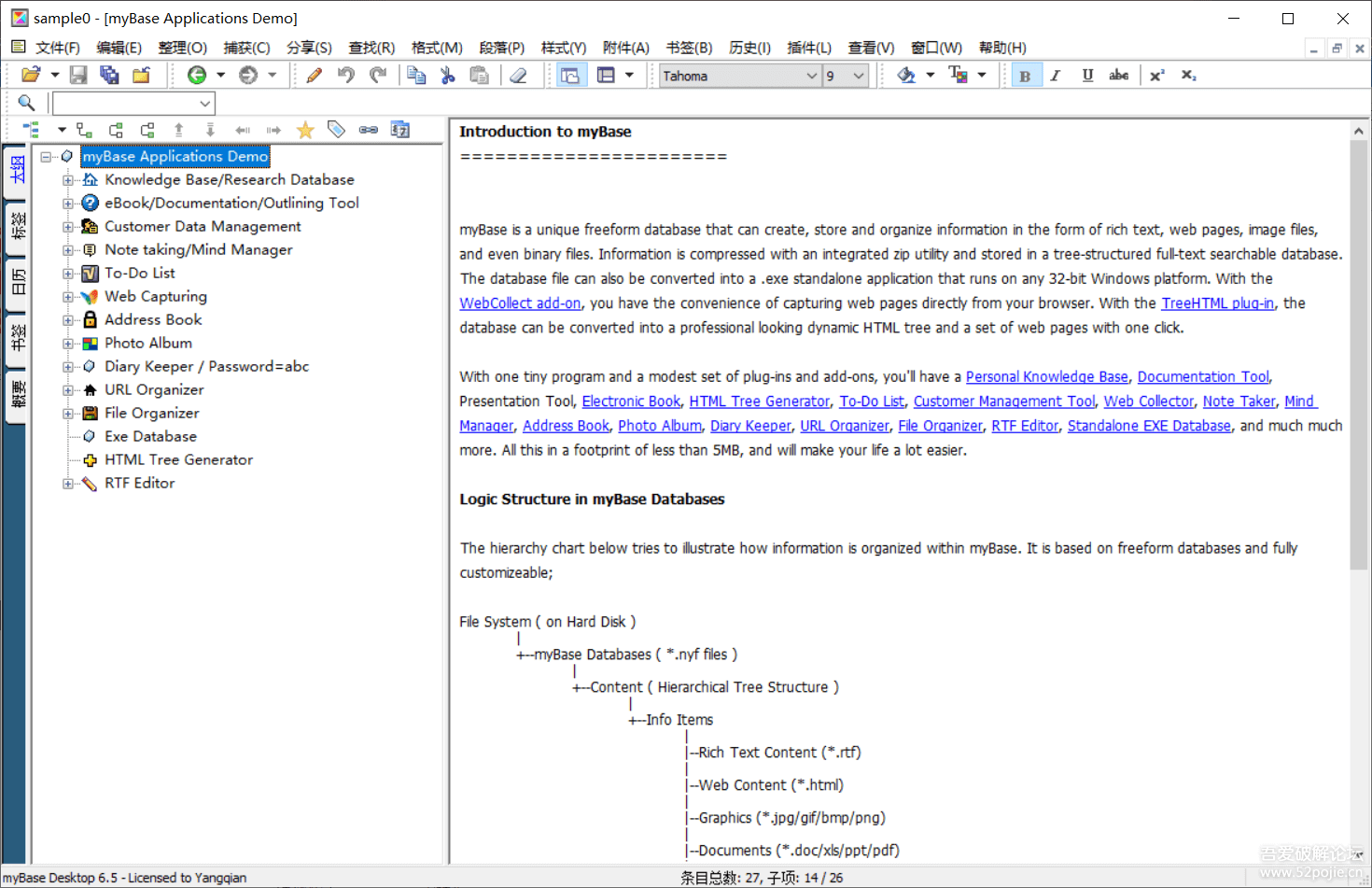Click the Eraser clear formatting icon
The image size is (1372, 888).
(518, 76)
